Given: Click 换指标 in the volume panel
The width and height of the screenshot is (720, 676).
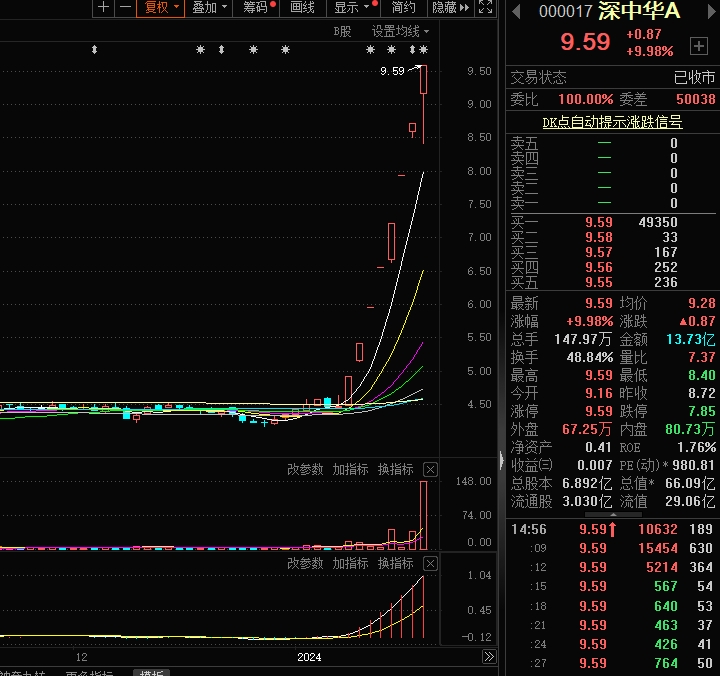Looking at the screenshot, I should pos(395,469).
